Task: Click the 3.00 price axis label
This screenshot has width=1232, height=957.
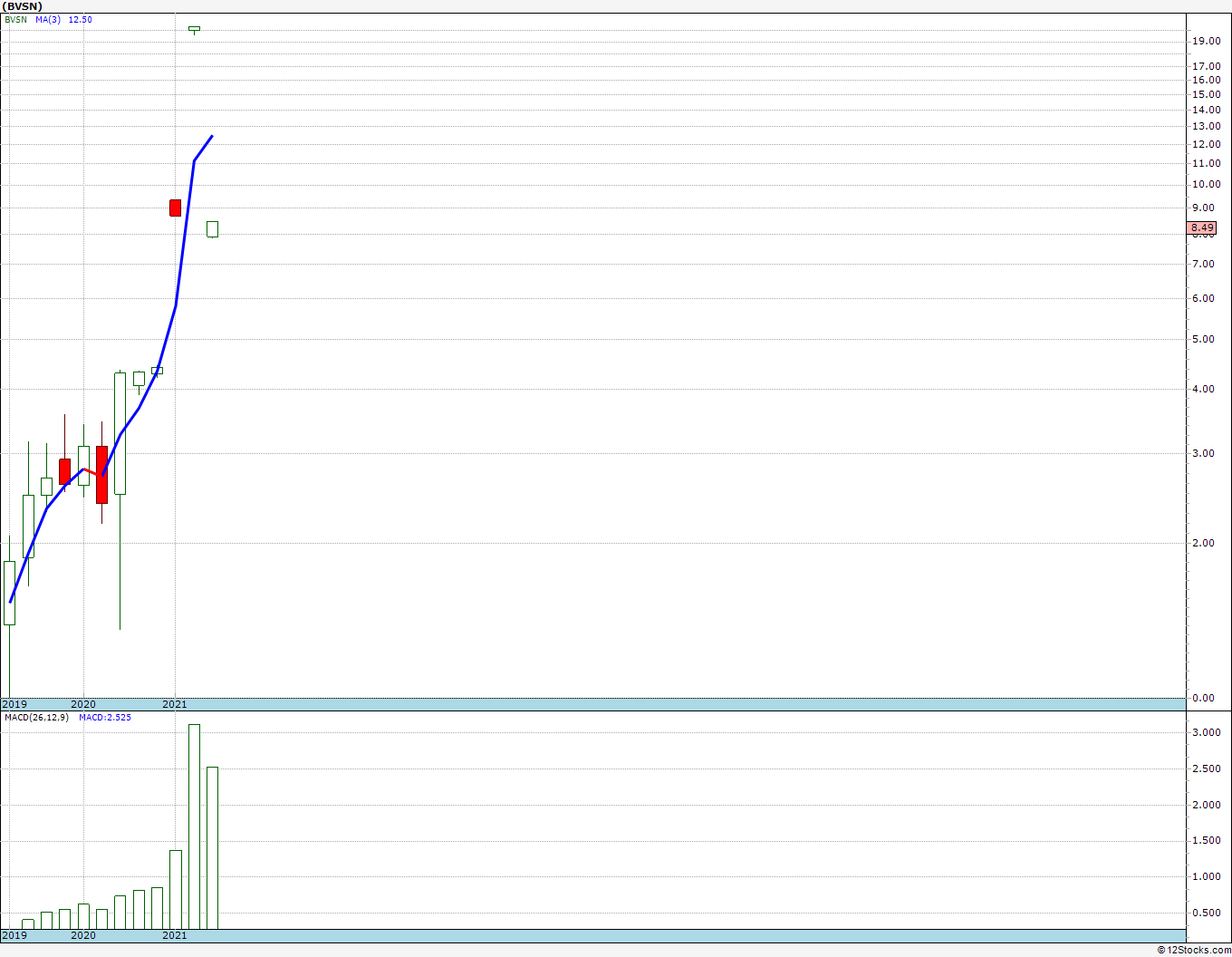Action: click(x=1203, y=453)
